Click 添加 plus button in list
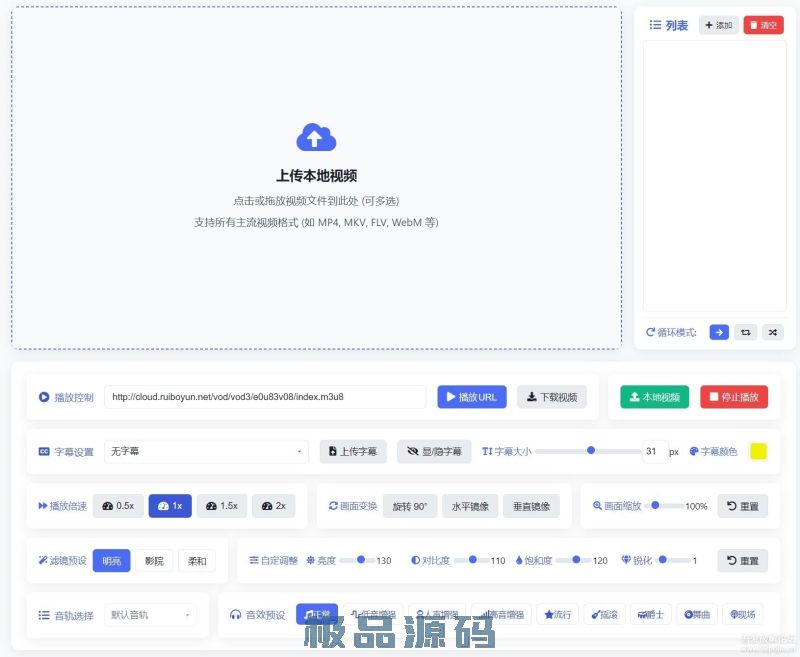800x657 pixels. click(x=718, y=25)
